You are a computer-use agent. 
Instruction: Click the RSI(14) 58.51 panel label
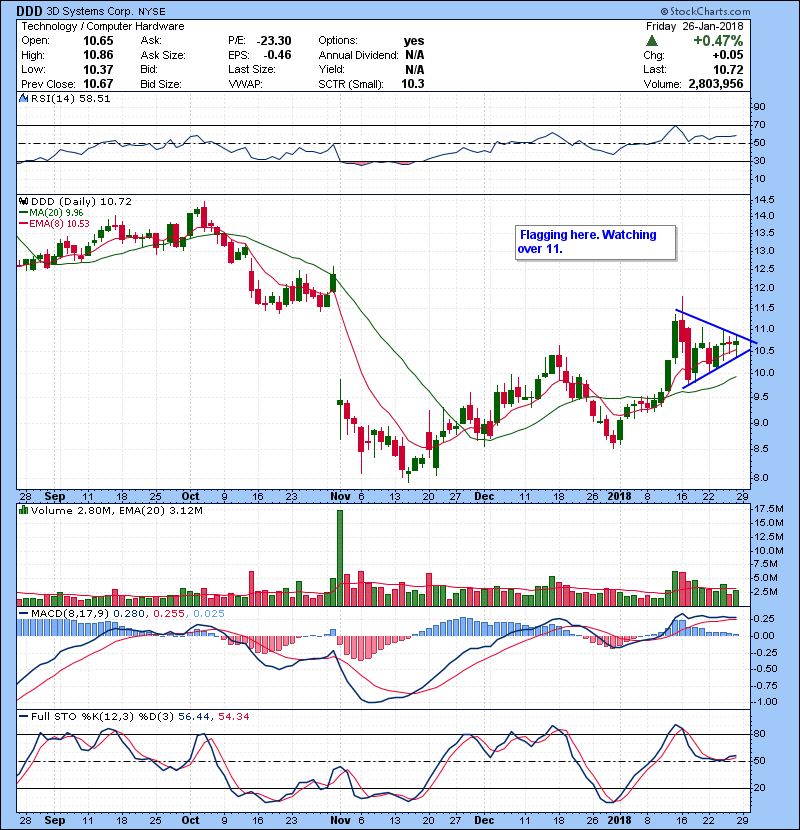[x=70, y=98]
